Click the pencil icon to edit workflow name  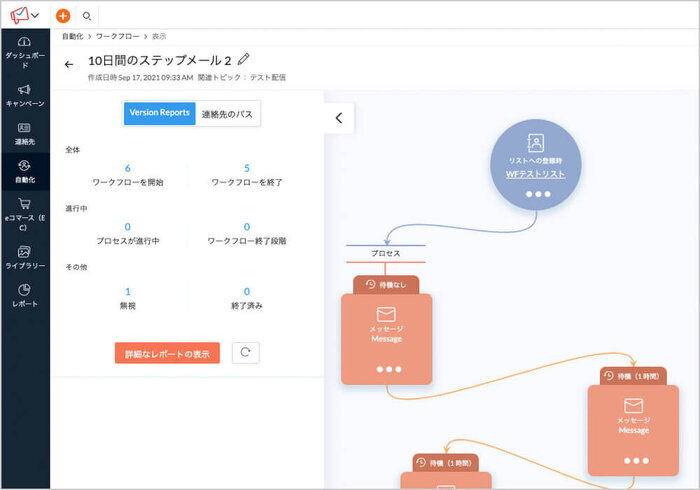[x=245, y=60]
